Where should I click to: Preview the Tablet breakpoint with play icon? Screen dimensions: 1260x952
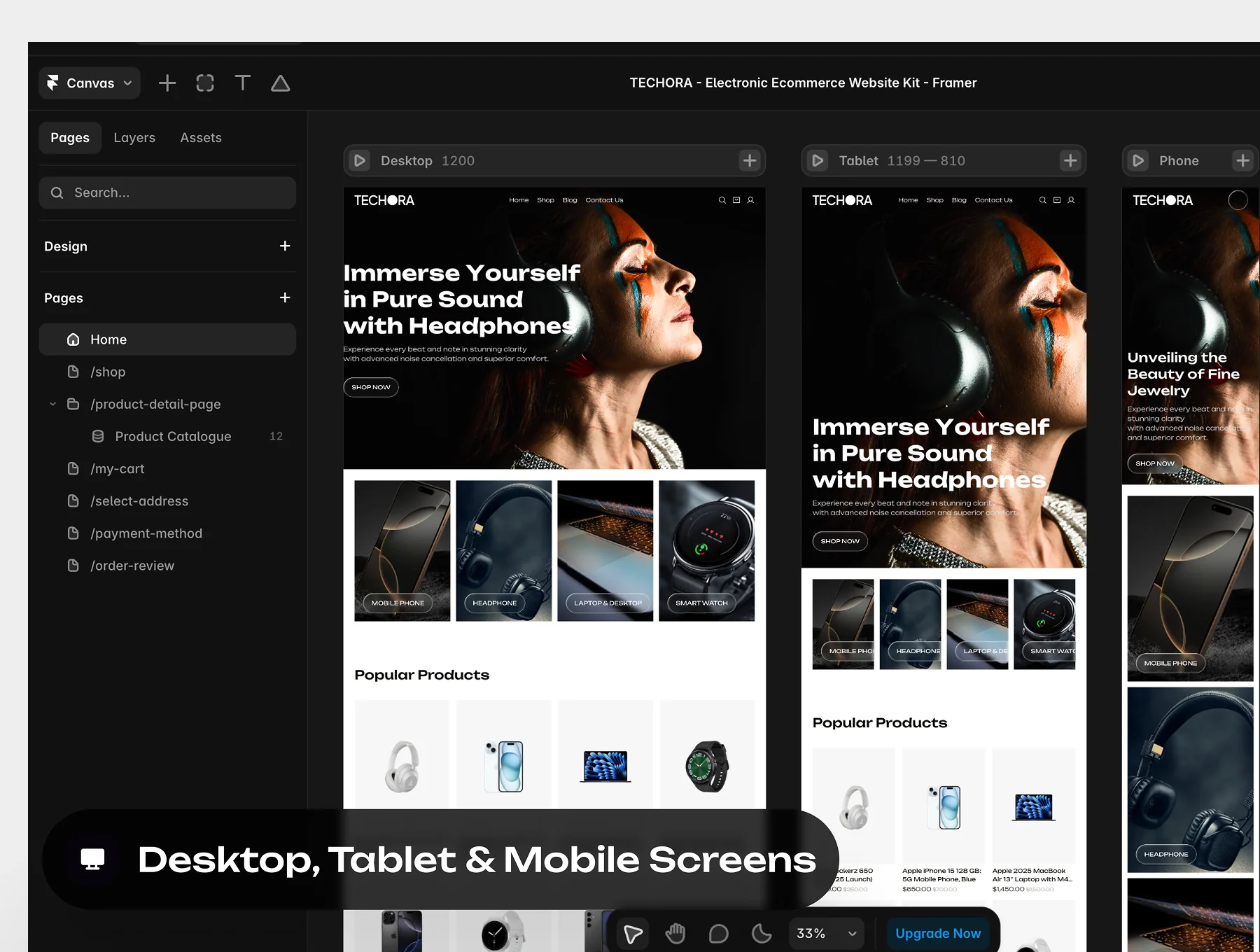click(x=818, y=161)
